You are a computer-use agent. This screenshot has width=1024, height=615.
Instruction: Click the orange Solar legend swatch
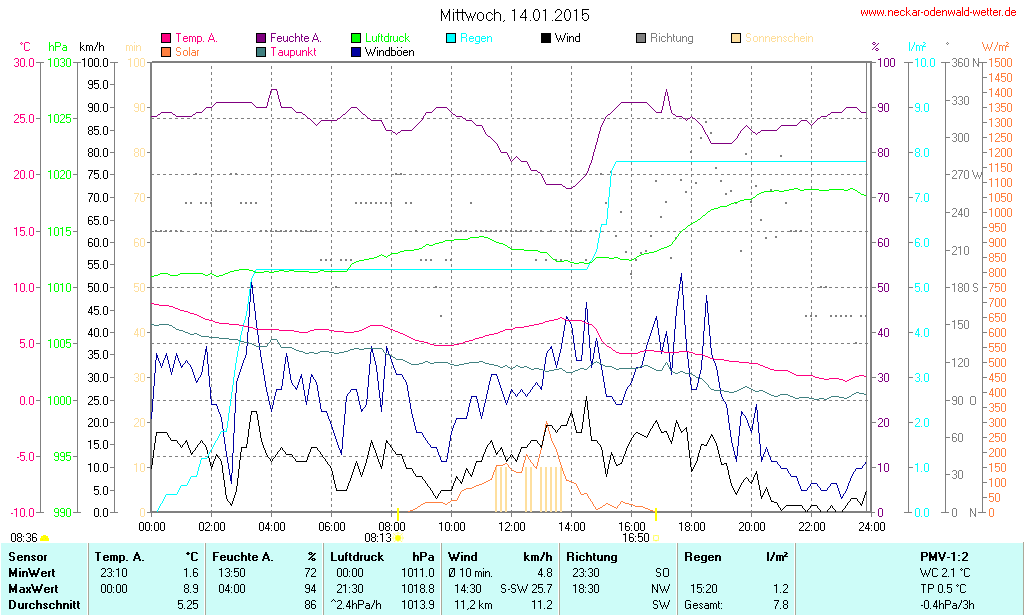pos(166,51)
